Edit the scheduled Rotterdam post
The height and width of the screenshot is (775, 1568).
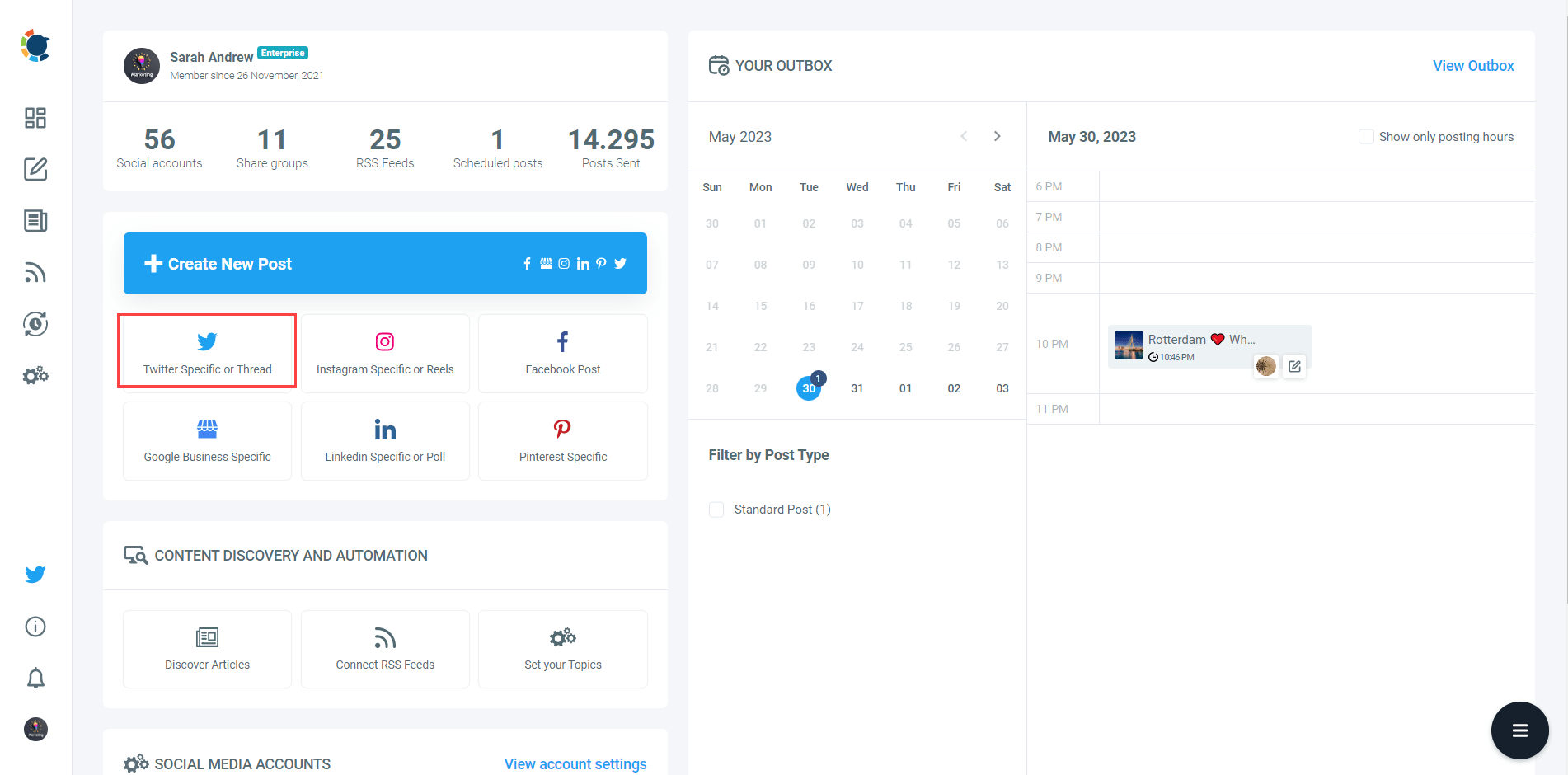click(x=1294, y=366)
